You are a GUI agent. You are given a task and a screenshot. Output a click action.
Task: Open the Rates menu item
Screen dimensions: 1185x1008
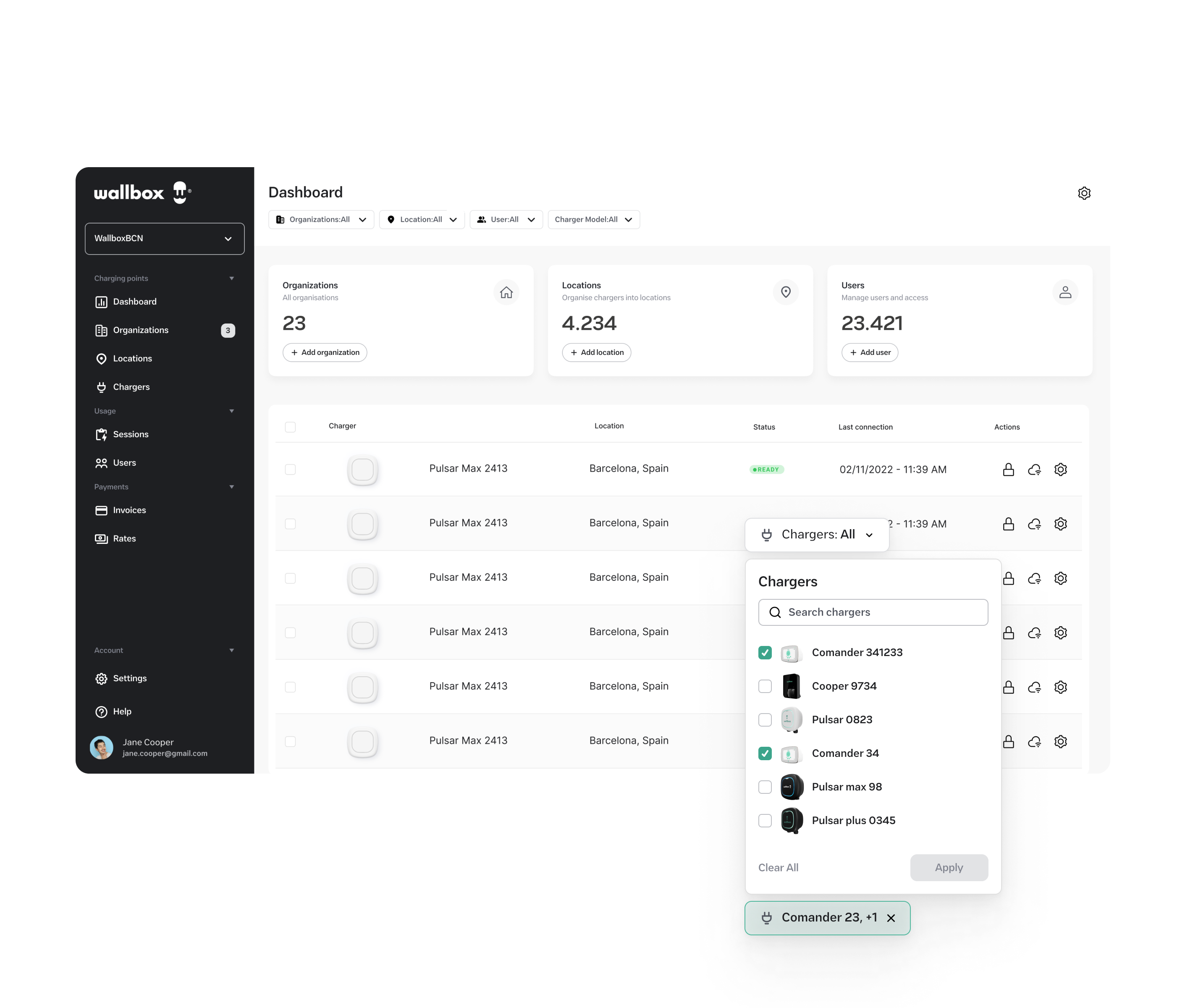point(123,539)
